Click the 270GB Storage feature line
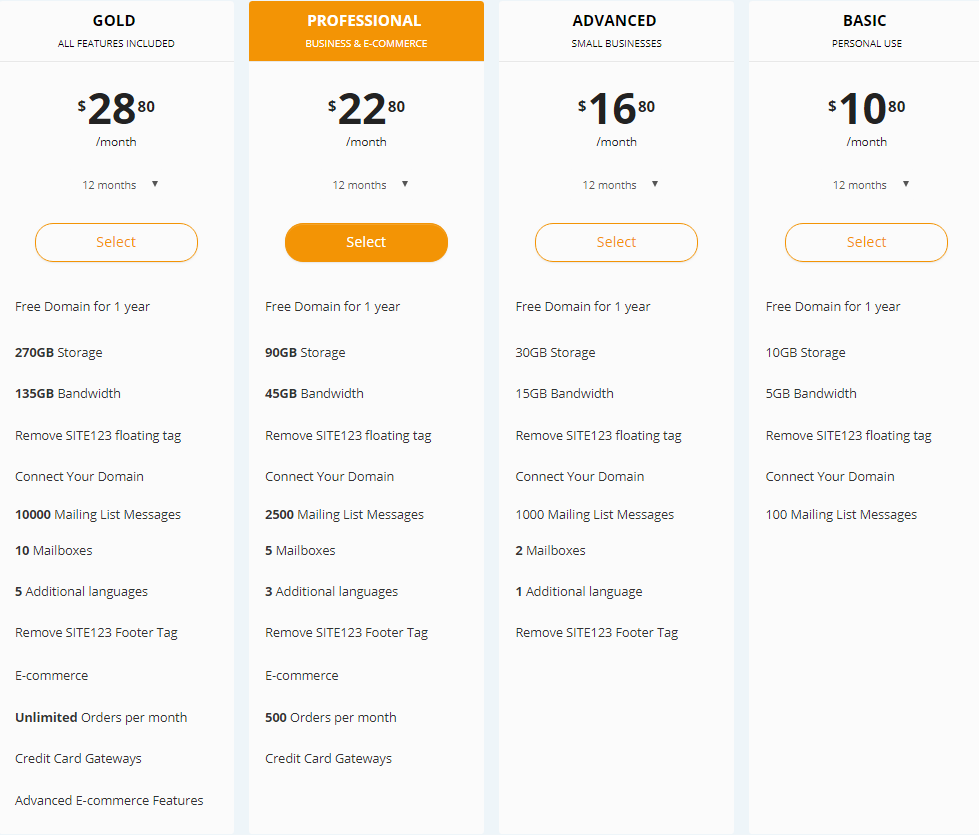Viewport: 979px width, 835px height. tap(60, 352)
